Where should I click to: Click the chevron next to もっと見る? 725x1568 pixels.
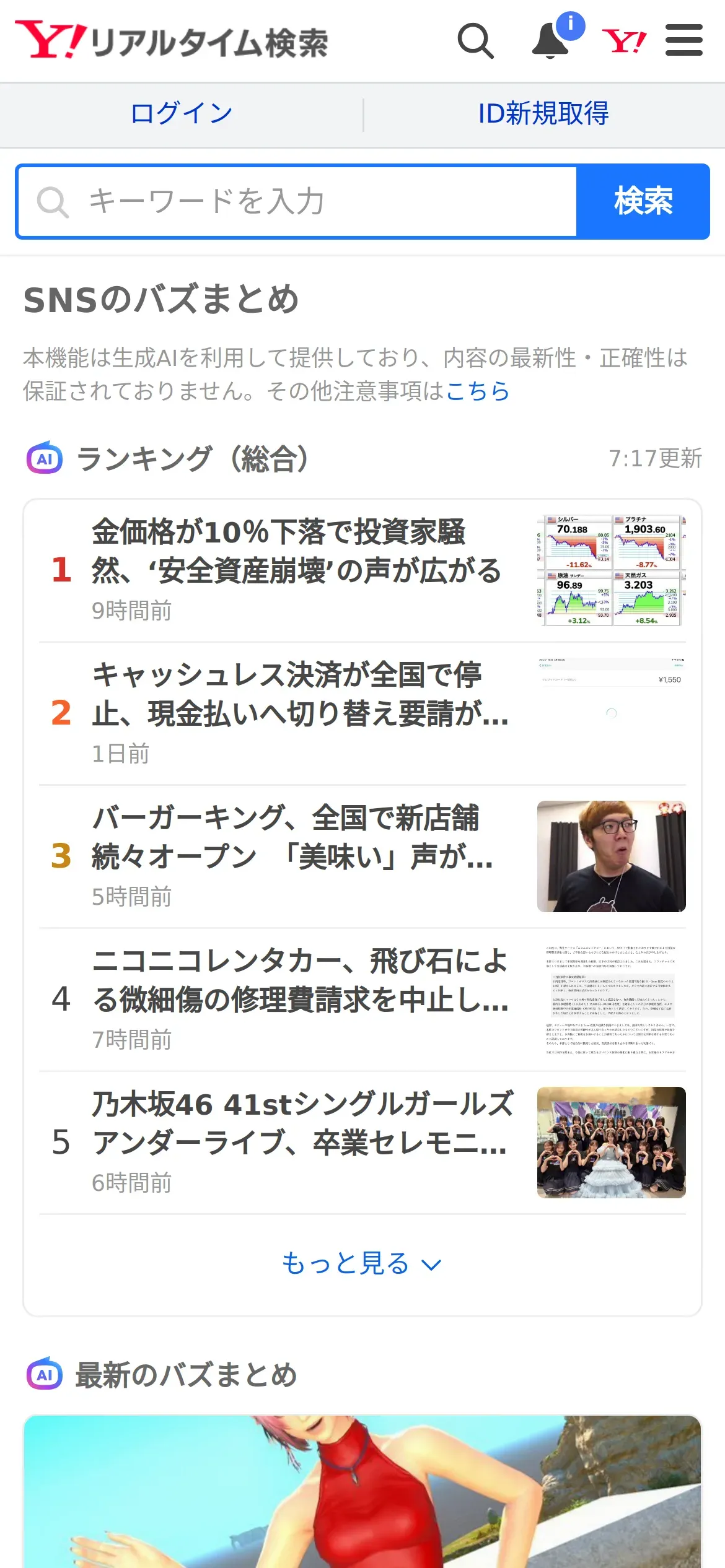coord(431,1265)
